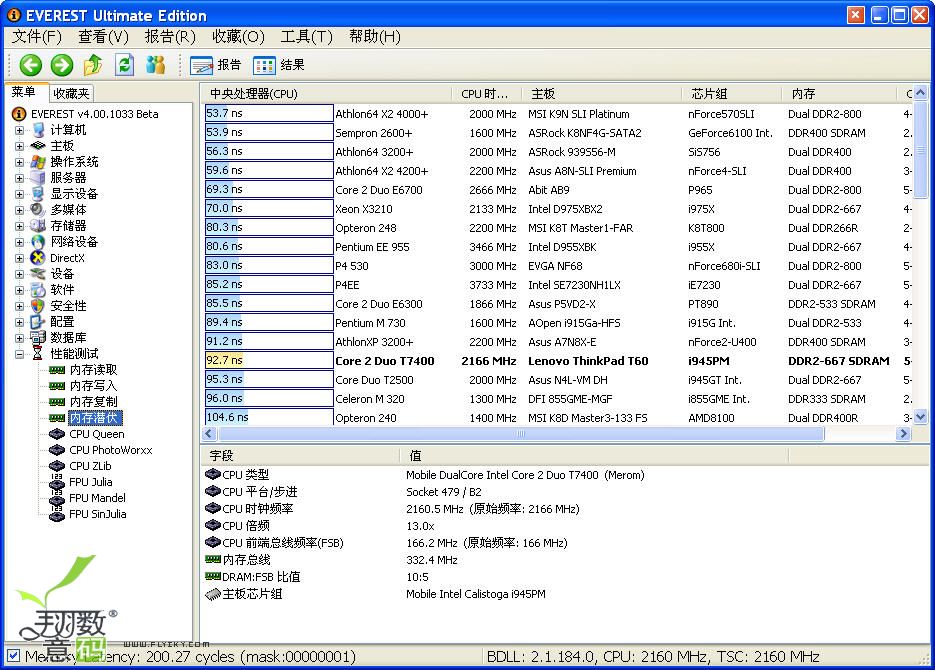Sort by 内存 column header
This screenshot has height=670, width=935.
839,94
